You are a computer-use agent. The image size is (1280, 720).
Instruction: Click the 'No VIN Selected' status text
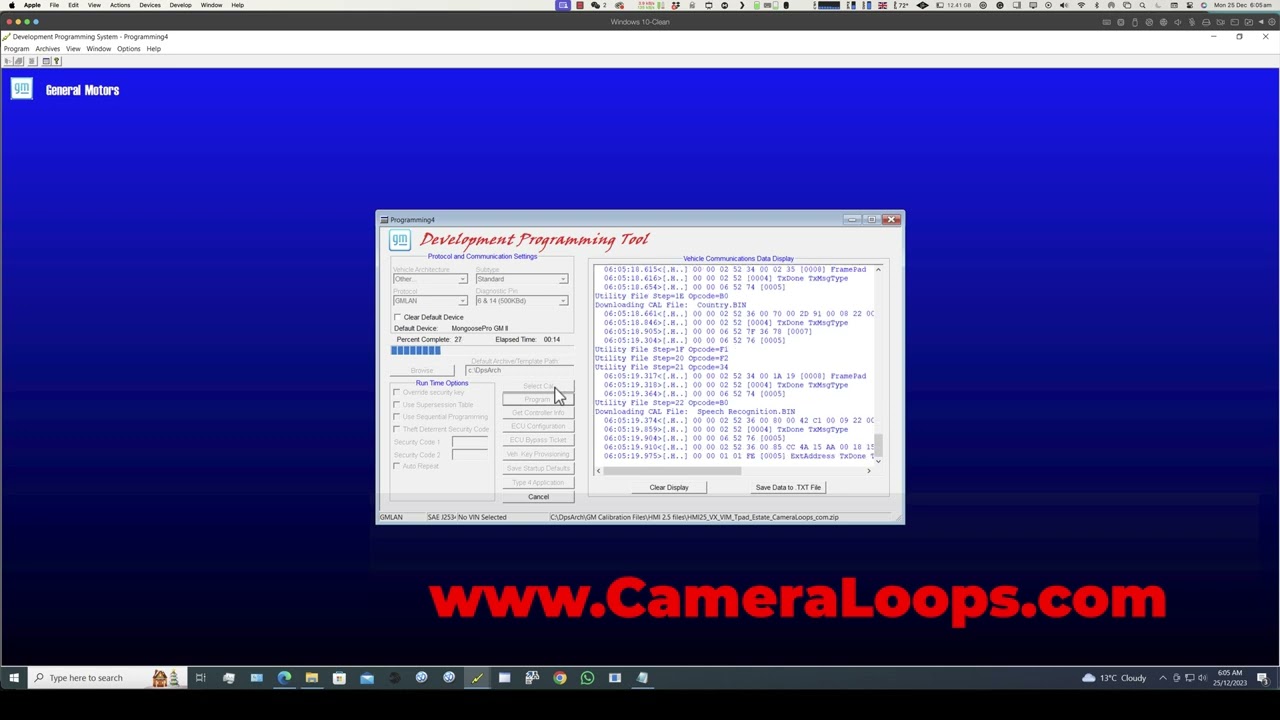point(482,518)
